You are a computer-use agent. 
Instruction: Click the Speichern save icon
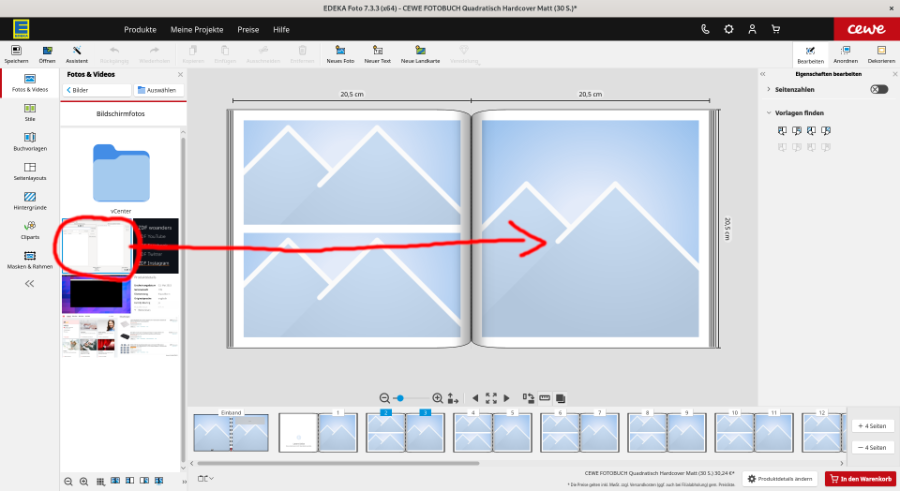pyautogui.click(x=16, y=53)
